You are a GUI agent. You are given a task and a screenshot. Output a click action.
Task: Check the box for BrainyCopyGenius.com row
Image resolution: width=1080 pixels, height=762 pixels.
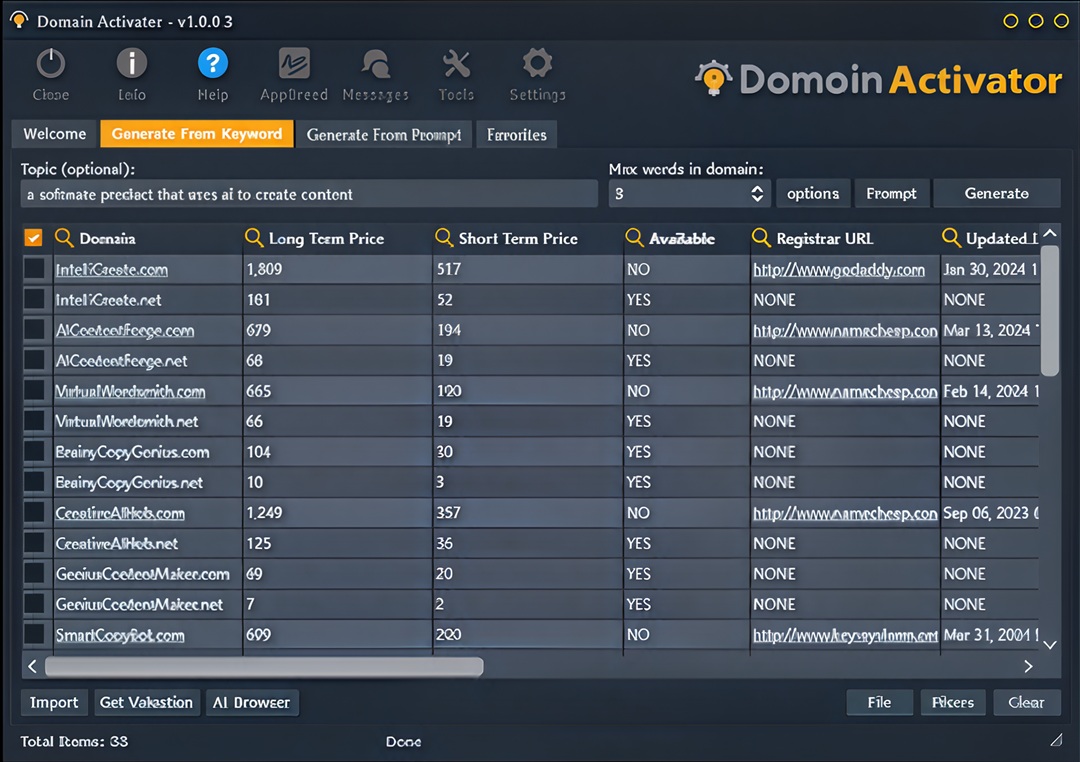34,451
